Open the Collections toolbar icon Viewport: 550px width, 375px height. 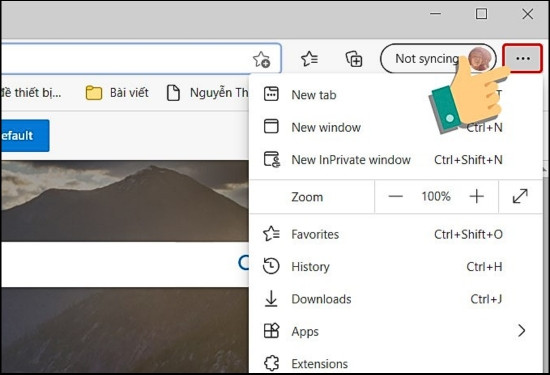click(x=354, y=59)
